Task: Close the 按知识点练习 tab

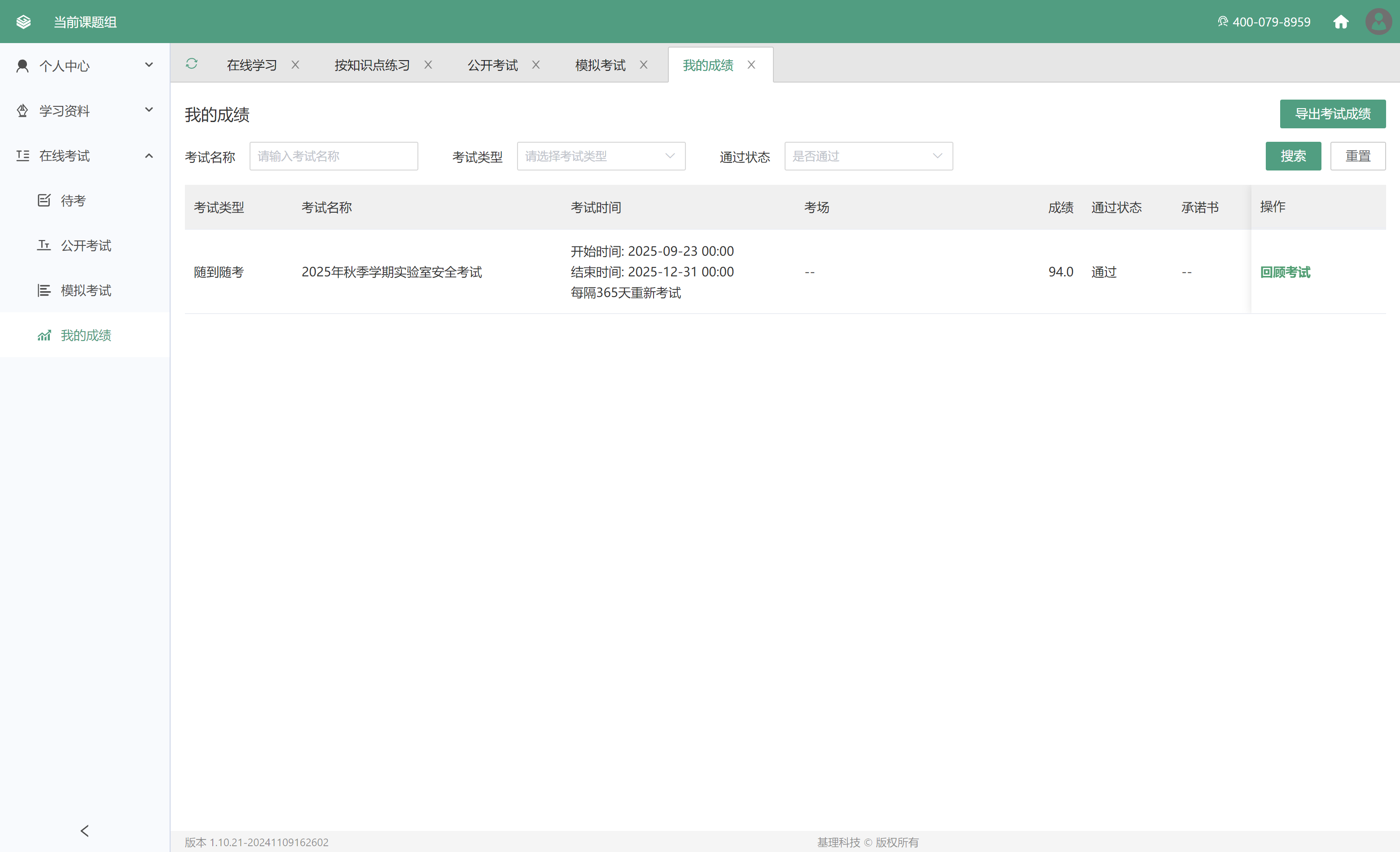Action: click(x=428, y=65)
